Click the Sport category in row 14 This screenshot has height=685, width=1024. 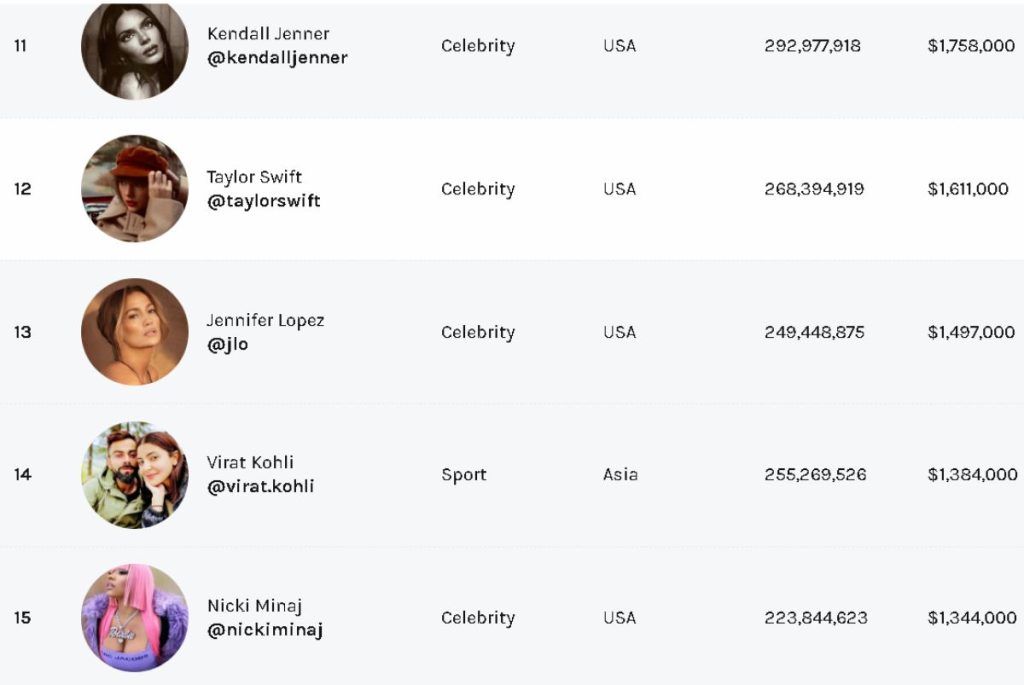tap(464, 475)
